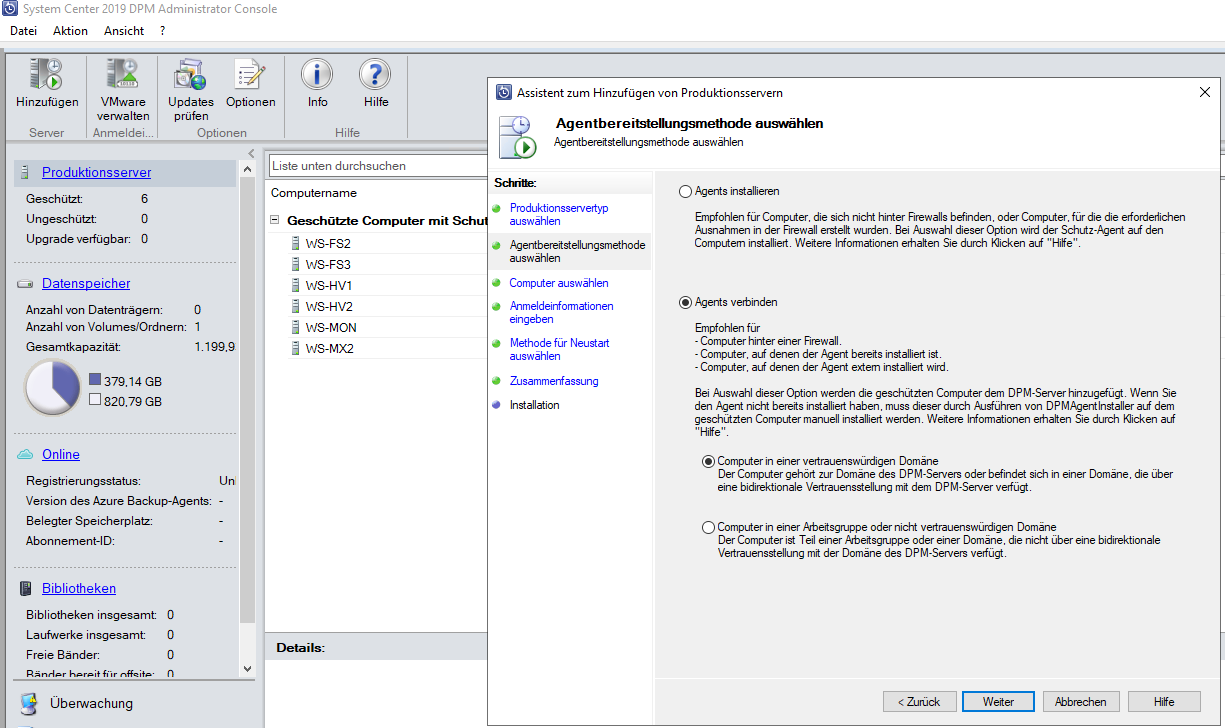The width and height of the screenshot is (1225, 728).
Task: Open the ? help menu
Action: (163, 31)
